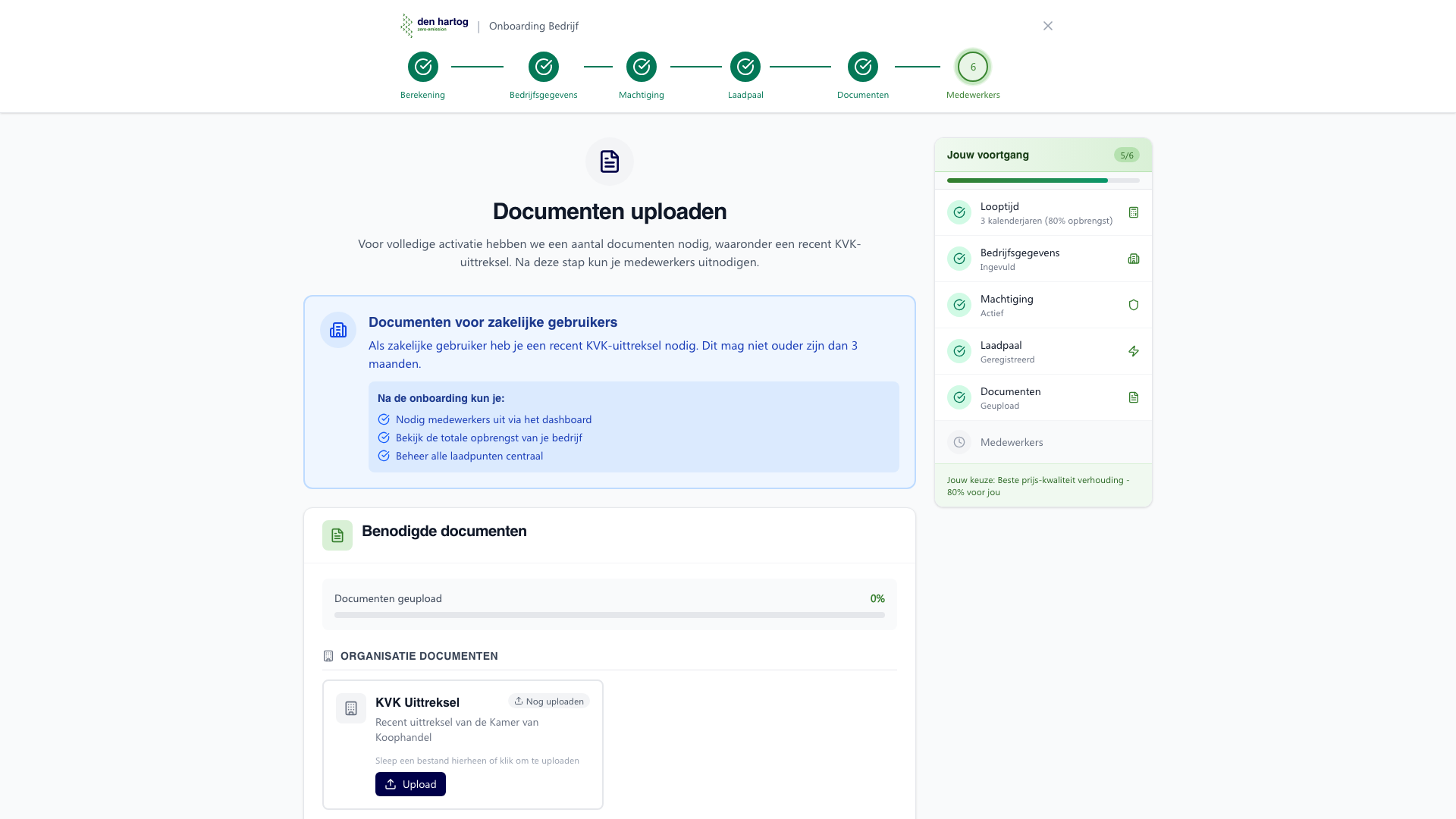Click the clock icon beside Medewerkers
Image resolution: width=1456 pixels, height=819 pixels.
pyautogui.click(x=959, y=442)
